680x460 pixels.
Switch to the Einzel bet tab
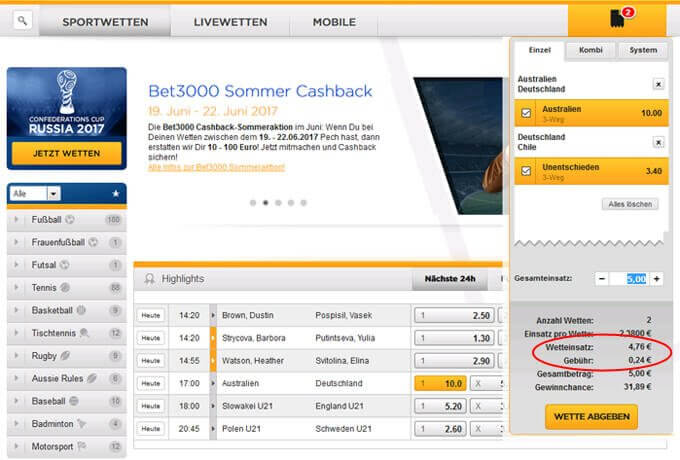pos(539,50)
